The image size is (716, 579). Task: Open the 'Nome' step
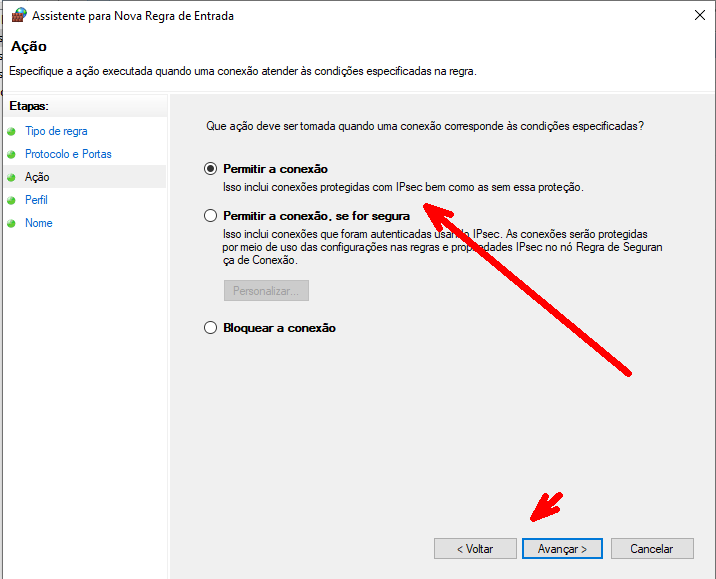[x=38, y=223]
